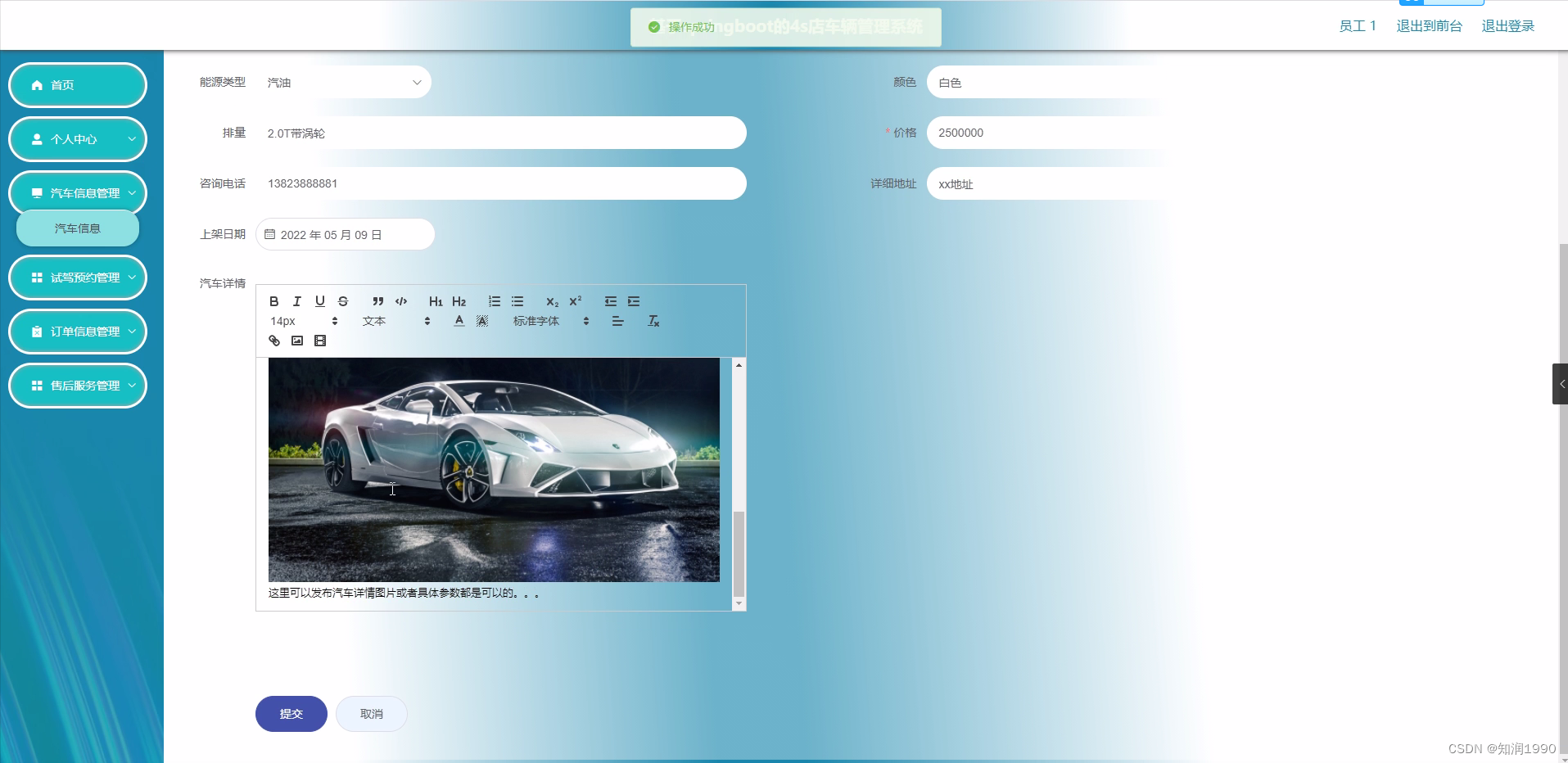Select 汽车信息 in the sidebar
1568x763 pixels.
pyautogui.click(x=78, y=228)
